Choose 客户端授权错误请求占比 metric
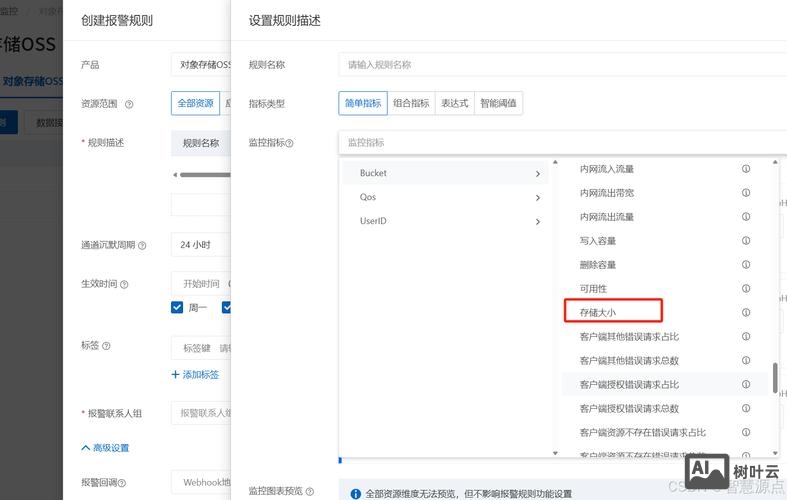The height and width of the screenshot is (500, 787). point(629,385)
